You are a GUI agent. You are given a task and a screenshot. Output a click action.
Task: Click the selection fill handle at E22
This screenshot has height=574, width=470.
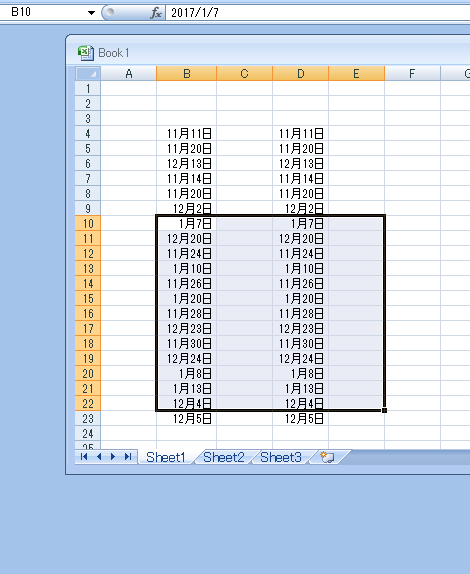pyautogui.click(x=384, y=410)
